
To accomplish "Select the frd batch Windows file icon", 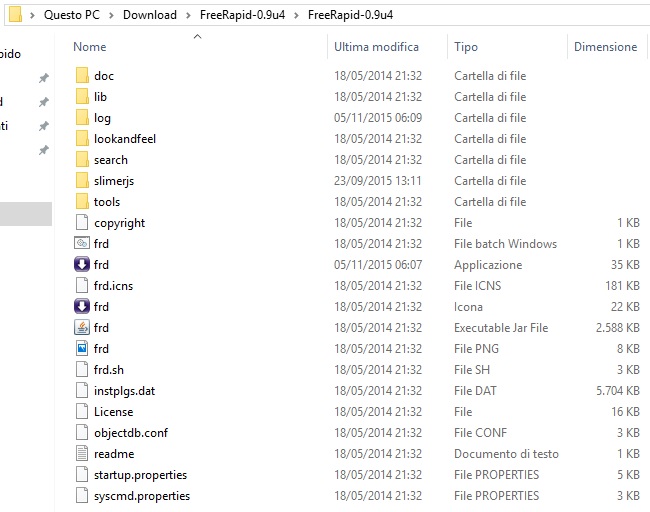I will (82, 244).
